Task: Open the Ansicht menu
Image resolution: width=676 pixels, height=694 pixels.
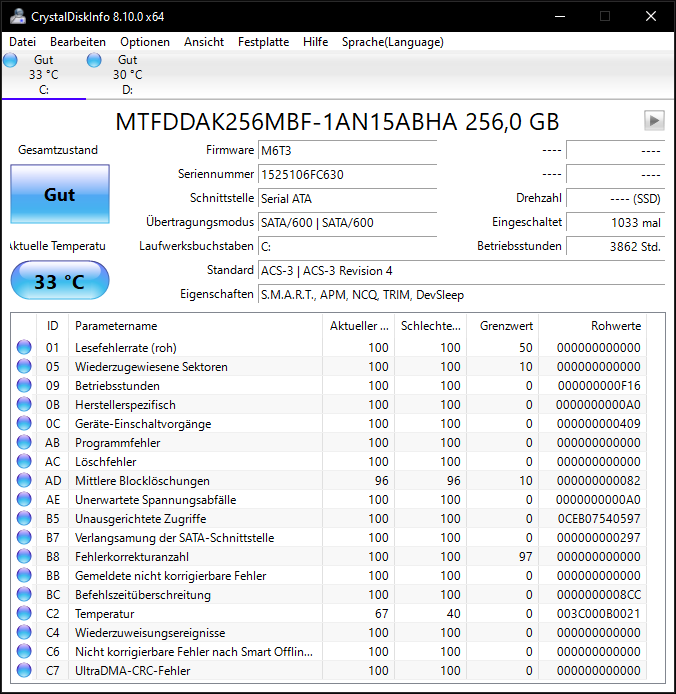Action: click(204, 42)
